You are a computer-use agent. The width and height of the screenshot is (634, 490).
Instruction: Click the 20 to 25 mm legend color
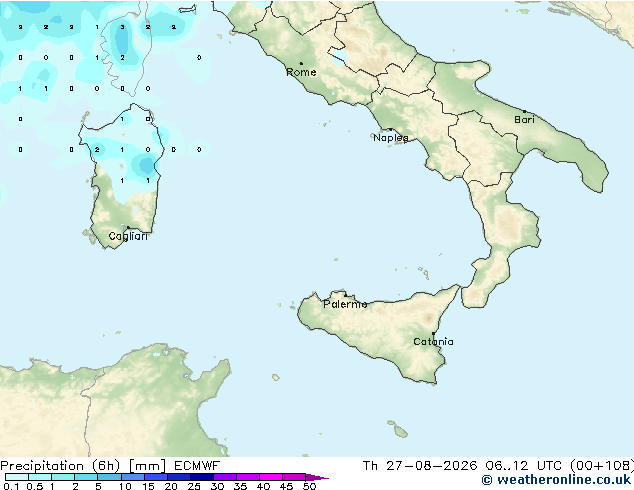pos(178,477)
